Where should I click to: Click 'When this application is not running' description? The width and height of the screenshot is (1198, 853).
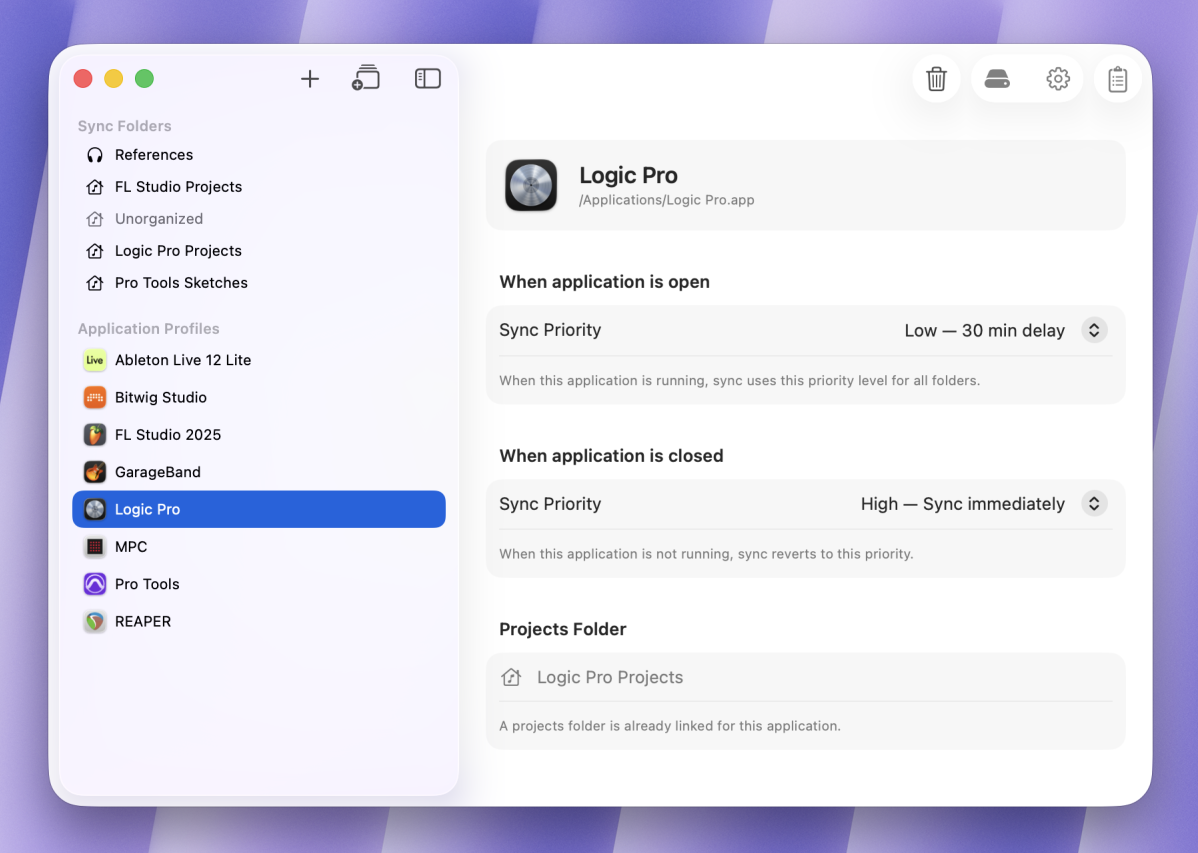point(706,554)
